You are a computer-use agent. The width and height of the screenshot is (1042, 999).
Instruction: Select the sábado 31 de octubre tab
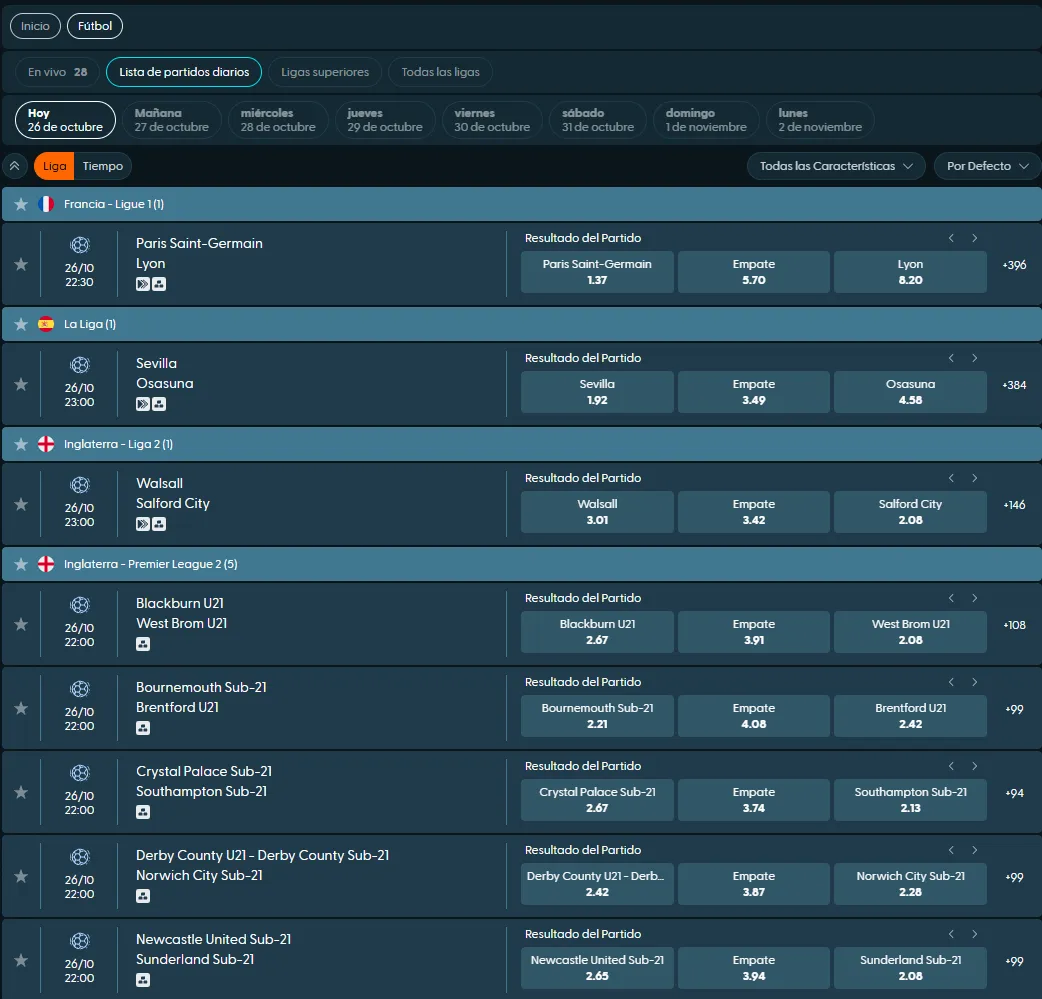click(597, 120)
